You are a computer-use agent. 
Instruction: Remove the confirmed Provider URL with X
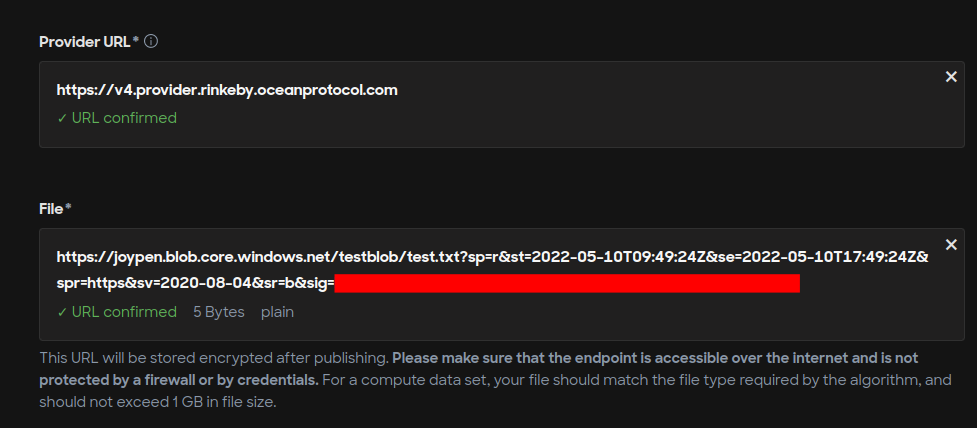pos(951,77)
